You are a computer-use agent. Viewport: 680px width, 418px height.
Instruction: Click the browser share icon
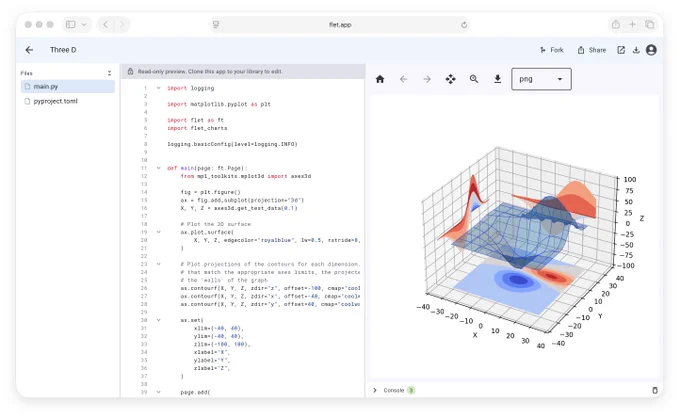tap(615, 25)
